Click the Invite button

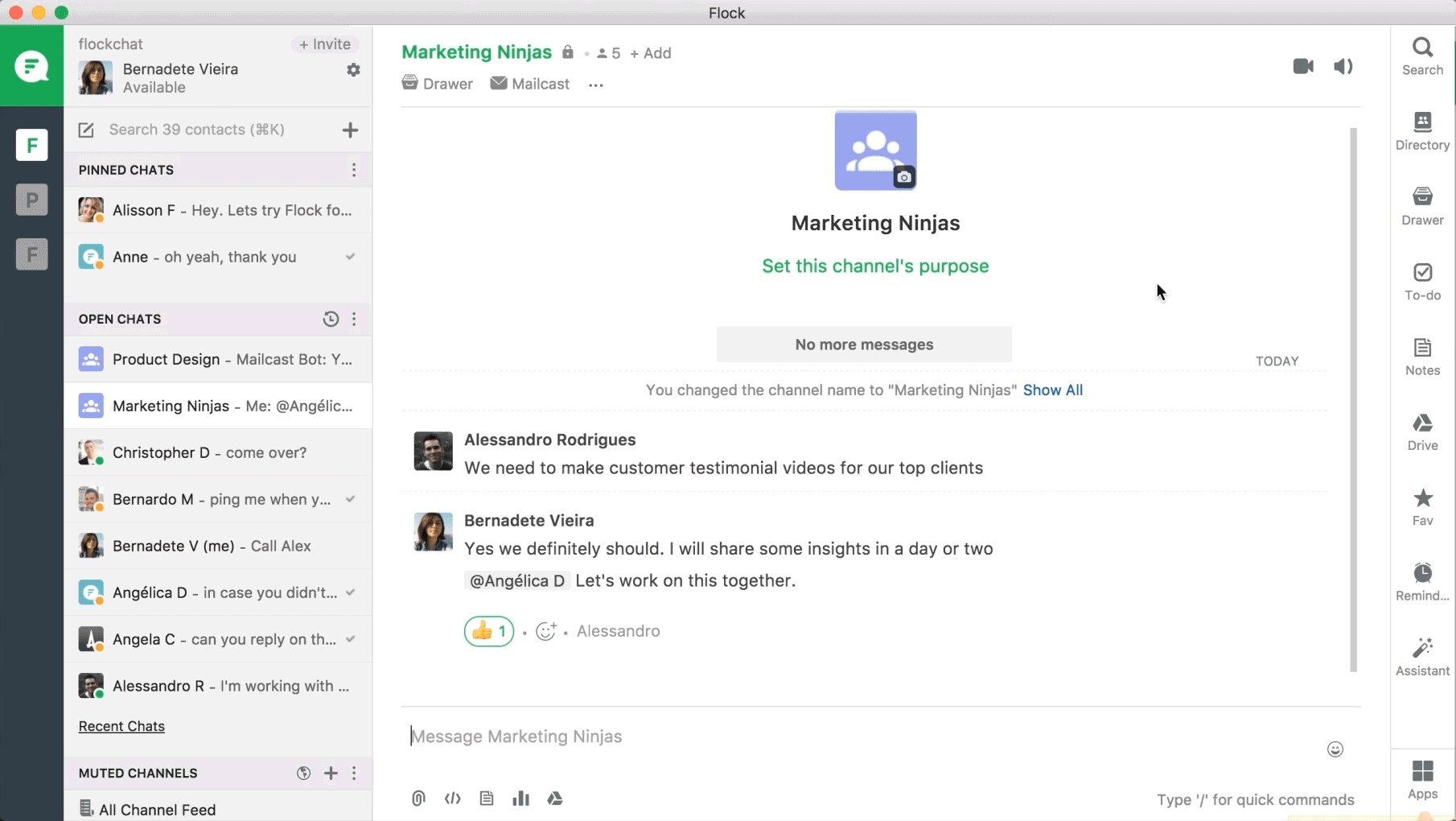click(x=325, y=44)
